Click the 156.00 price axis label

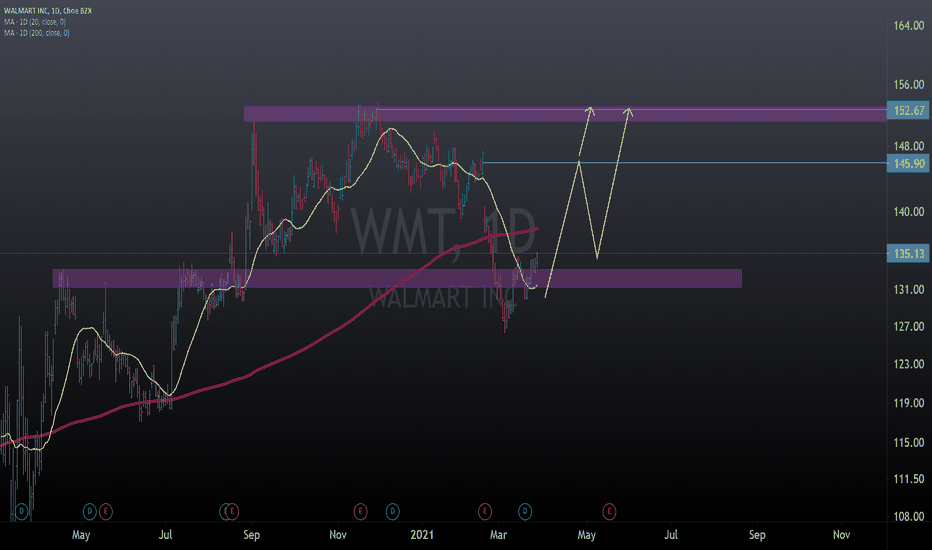[x=909, y=85]
